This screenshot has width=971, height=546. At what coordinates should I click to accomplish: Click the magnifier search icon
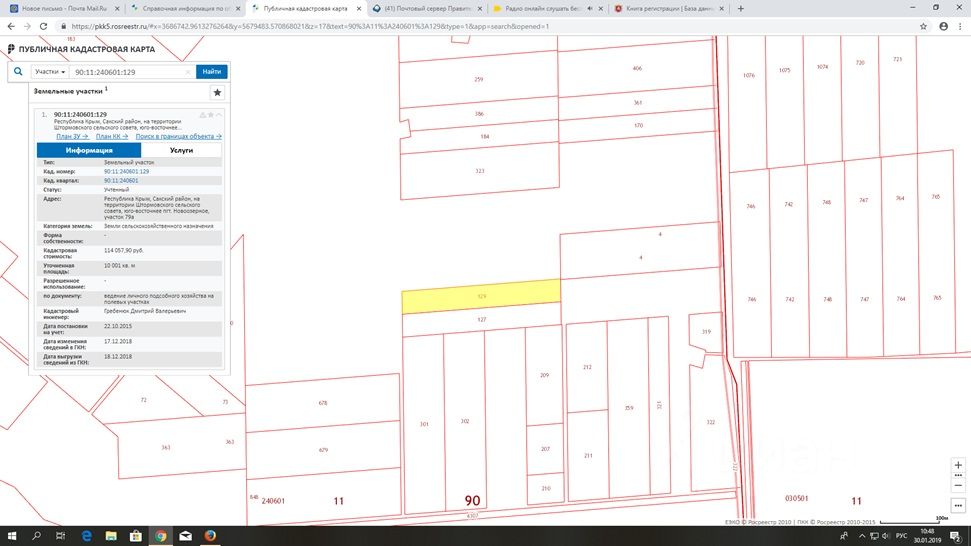click(x=18, y=72)
